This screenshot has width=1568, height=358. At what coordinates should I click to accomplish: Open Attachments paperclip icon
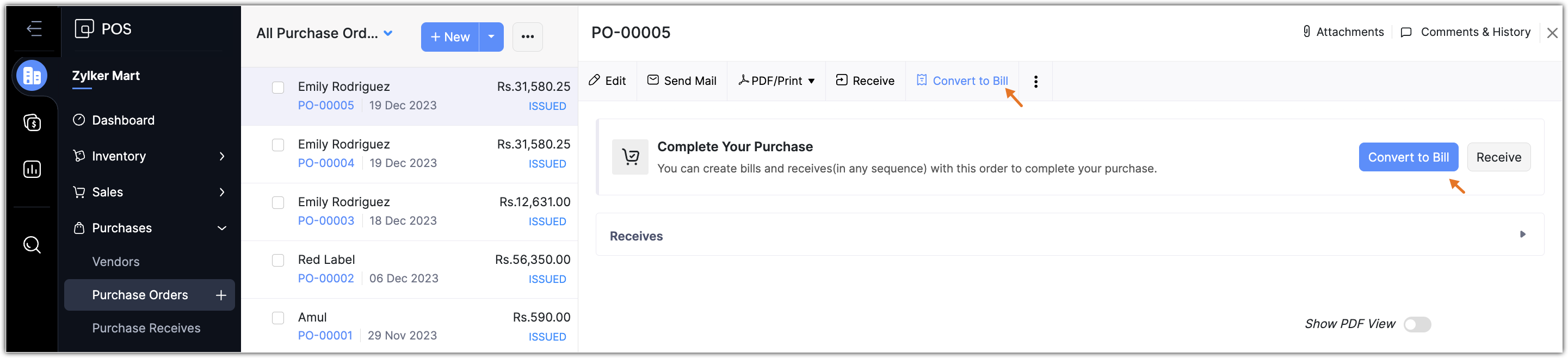tap(1306, 32)
